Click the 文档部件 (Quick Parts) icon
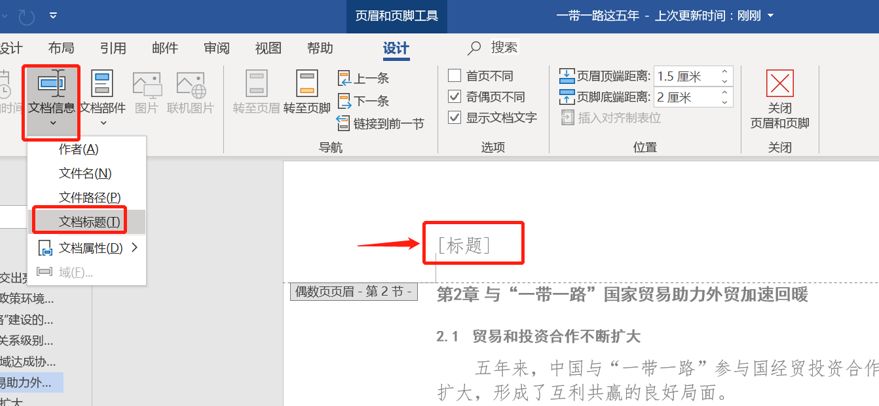Viewport: 879px width, 406px height. point(103,83)
